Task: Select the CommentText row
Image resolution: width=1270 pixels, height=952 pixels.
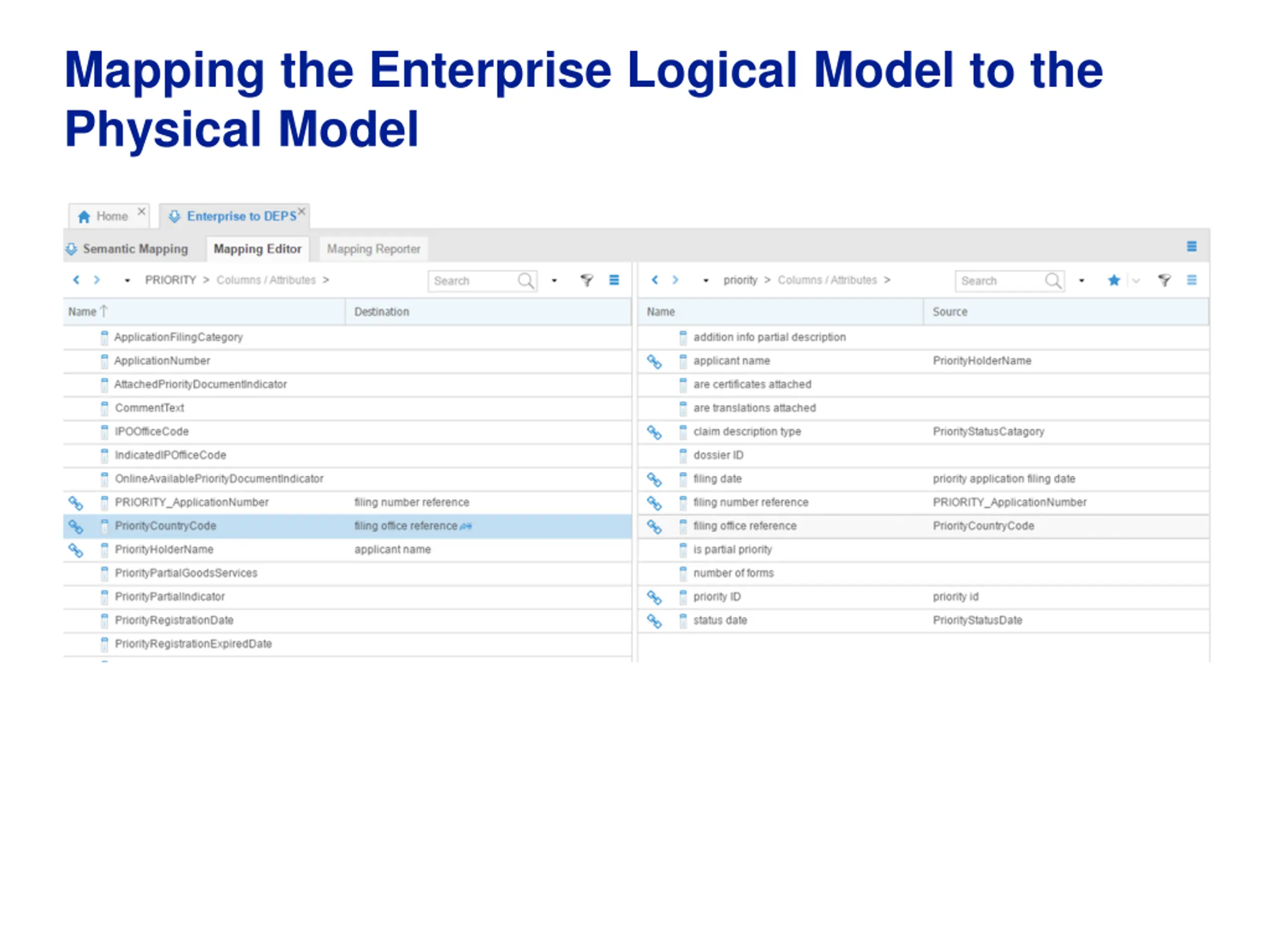Action: 347,408
